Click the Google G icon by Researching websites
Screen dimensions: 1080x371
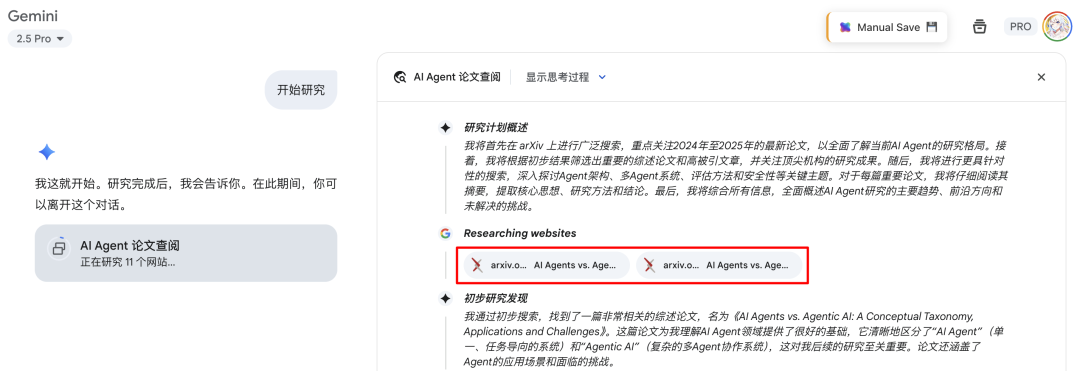pos(445,233)
